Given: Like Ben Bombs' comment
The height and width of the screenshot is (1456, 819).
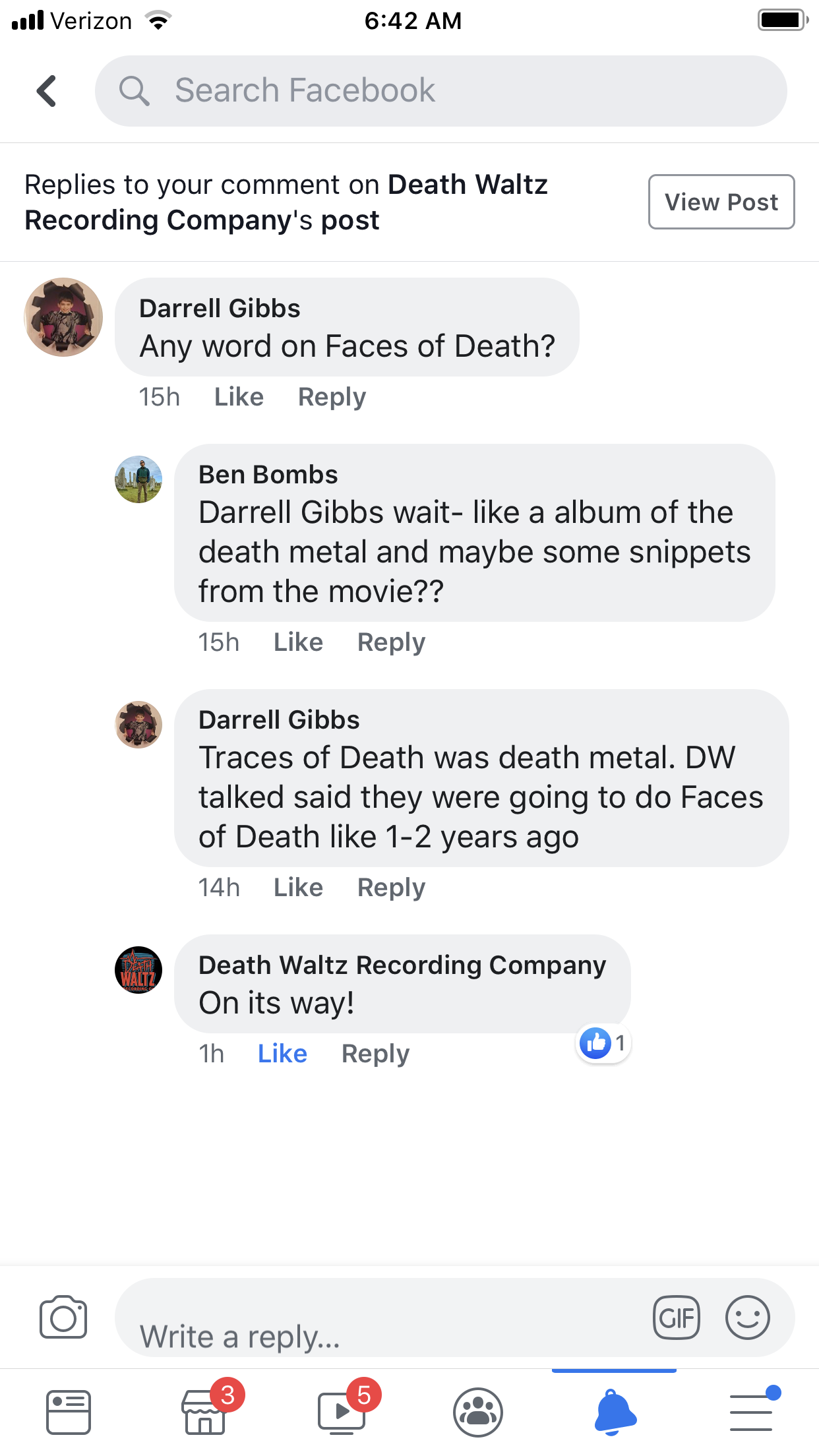Looking at the screenshot, I should click(298, 642).
